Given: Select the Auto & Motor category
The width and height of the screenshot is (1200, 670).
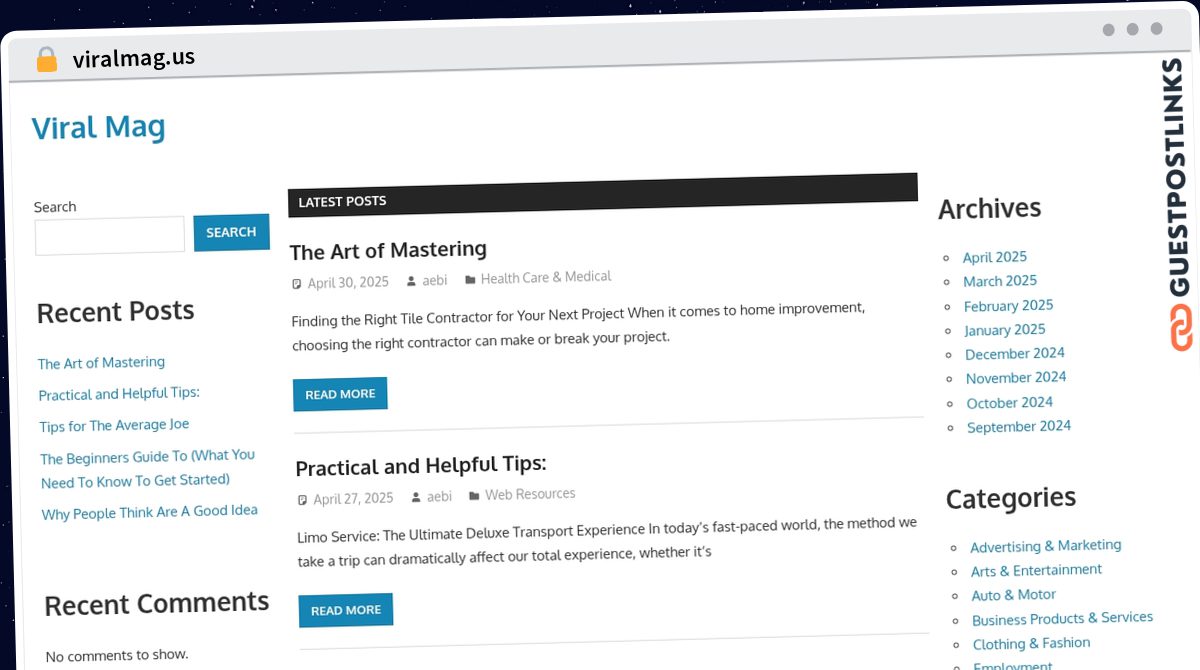Looking at the screenshot, I should [1014, 595].
